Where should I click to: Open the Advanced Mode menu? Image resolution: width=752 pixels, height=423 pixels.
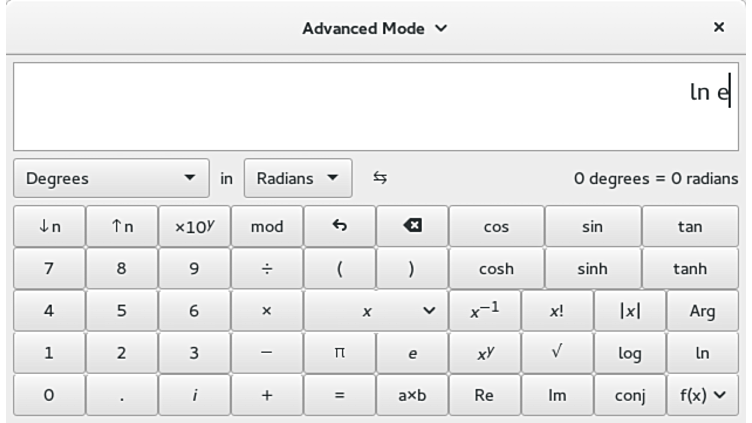click(x=375, y=28)
